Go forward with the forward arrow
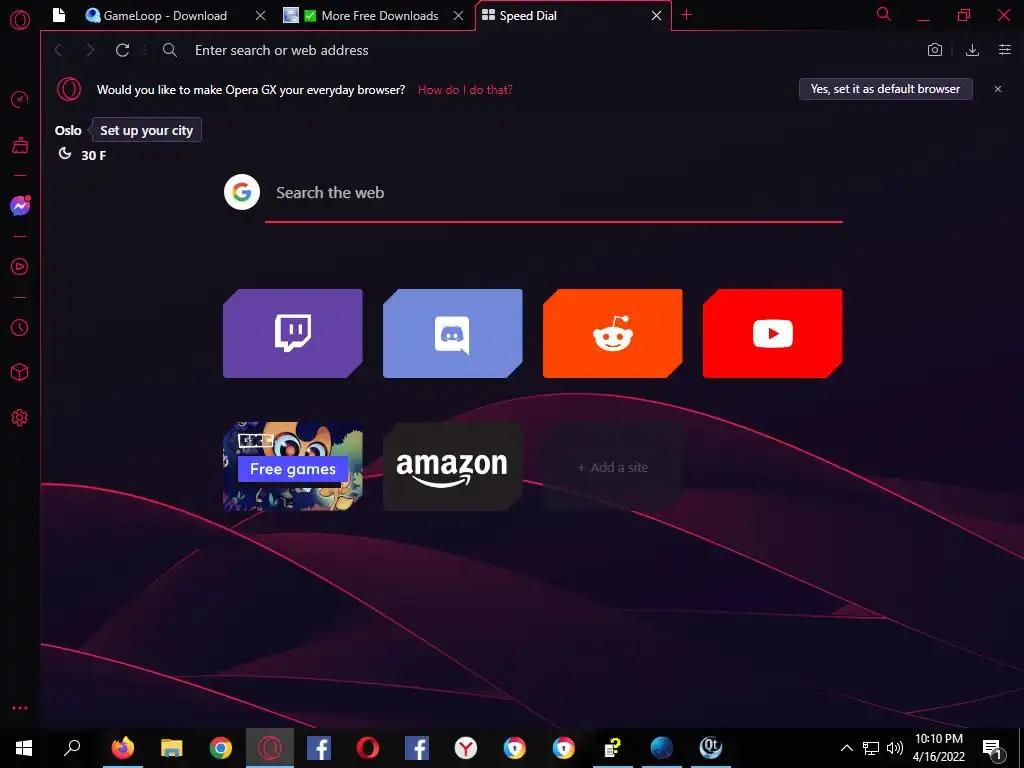Viewport: 1024px width, 768px height. (x=90, y=50)
